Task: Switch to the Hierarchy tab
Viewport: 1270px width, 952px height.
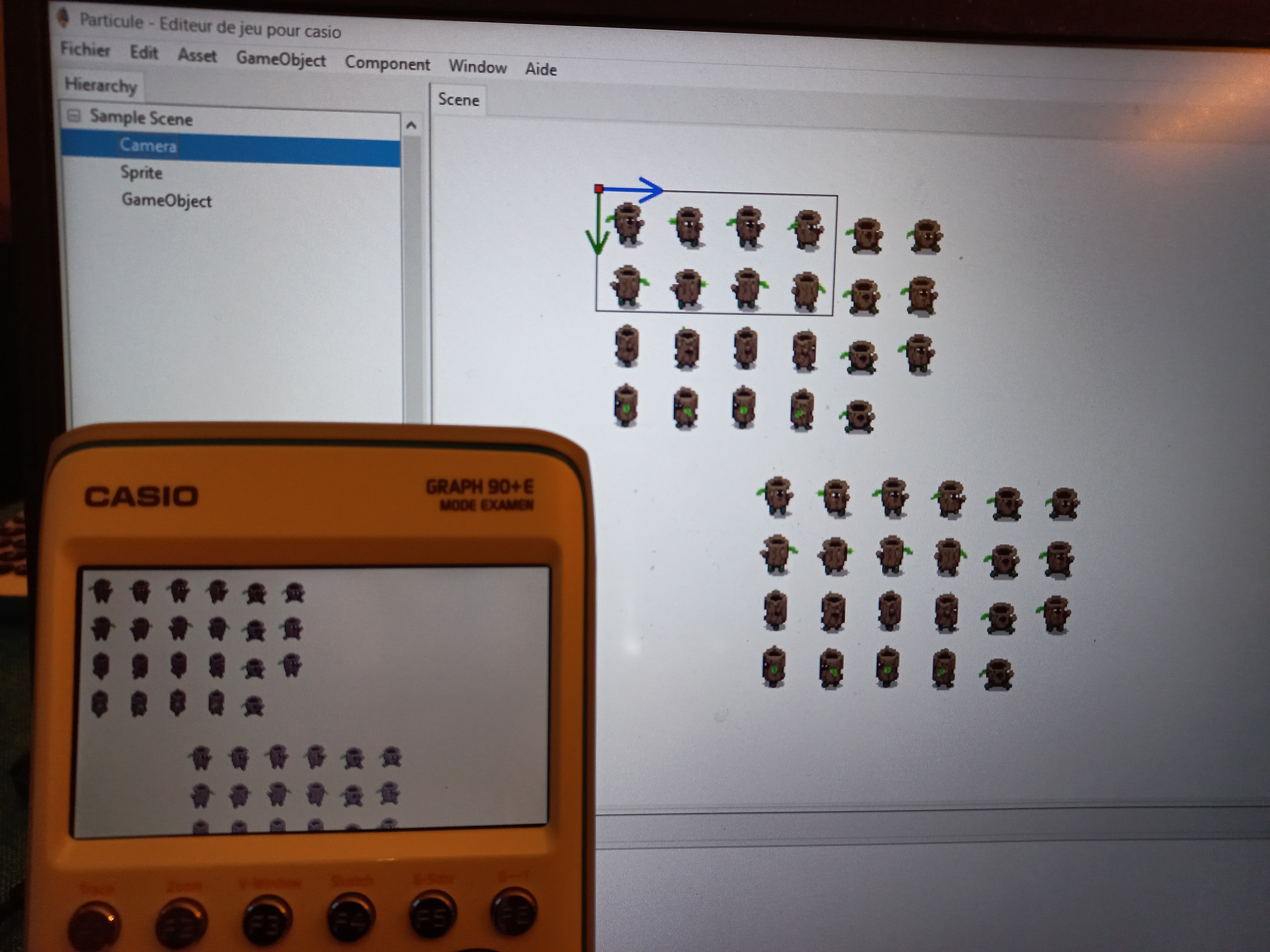Action: click(x=101, y=85)
